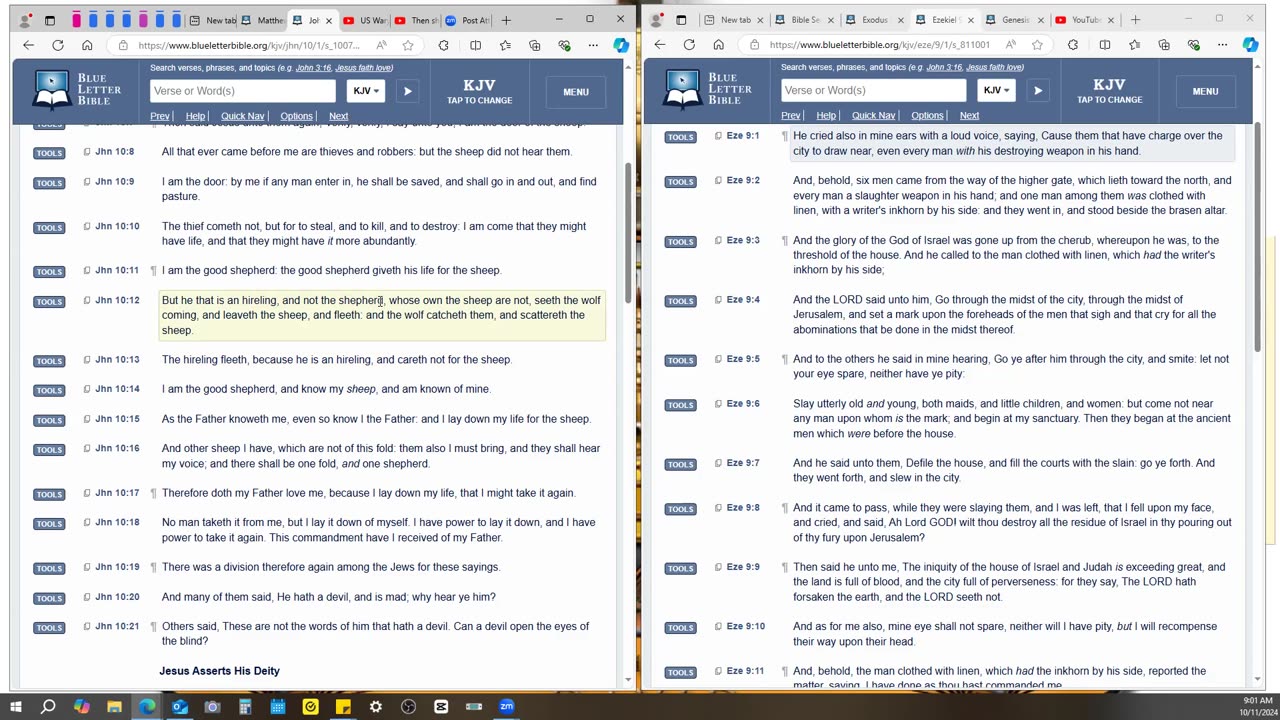The image size is (1280, 720).
Task: Click verse search field in left window
Action: coord(243,91)
